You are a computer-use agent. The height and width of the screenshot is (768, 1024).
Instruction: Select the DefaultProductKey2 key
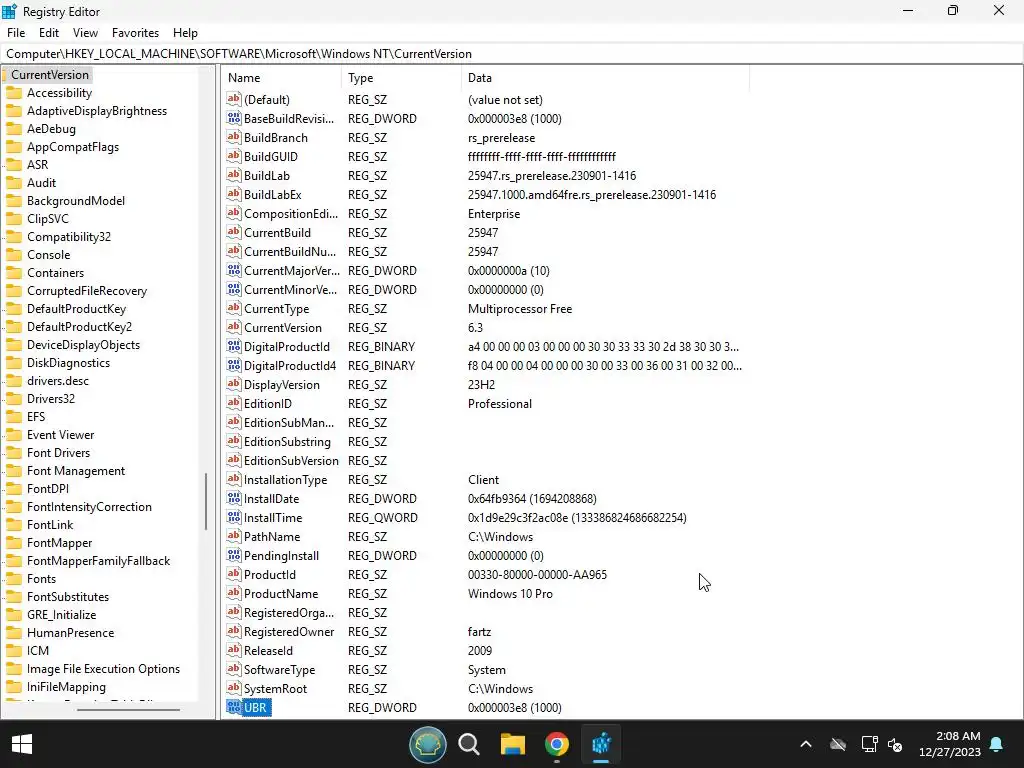(79, 327)
